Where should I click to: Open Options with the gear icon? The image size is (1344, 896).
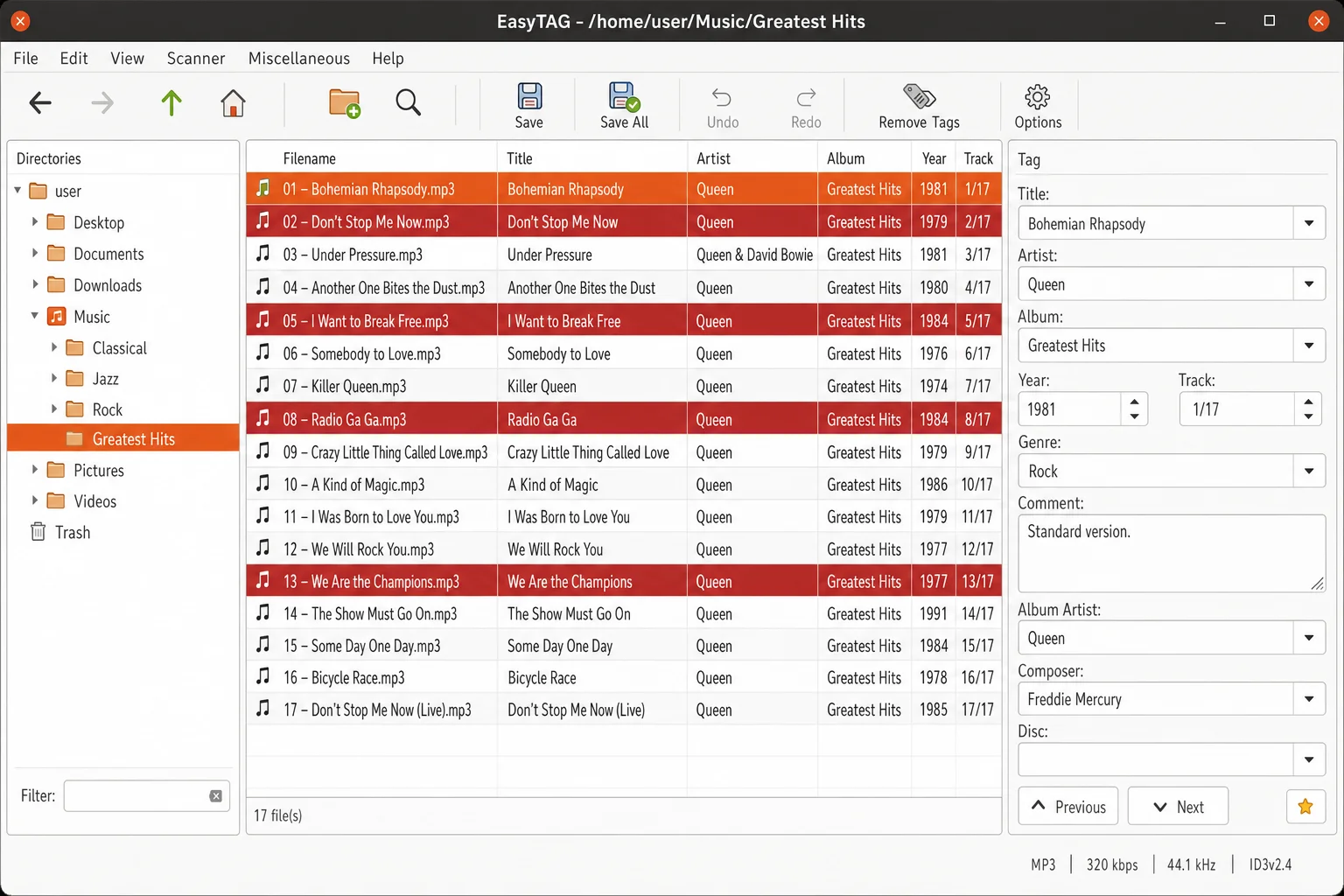(x=1038, y=96)
